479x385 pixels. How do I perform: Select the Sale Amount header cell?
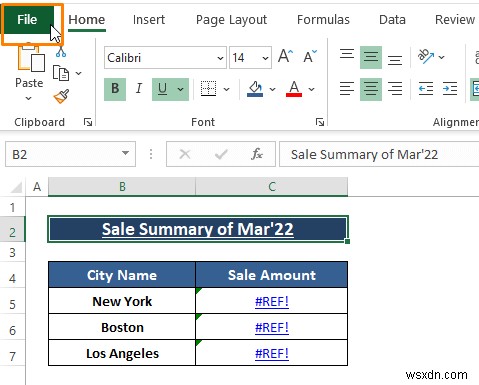click(x=272, y=275)
